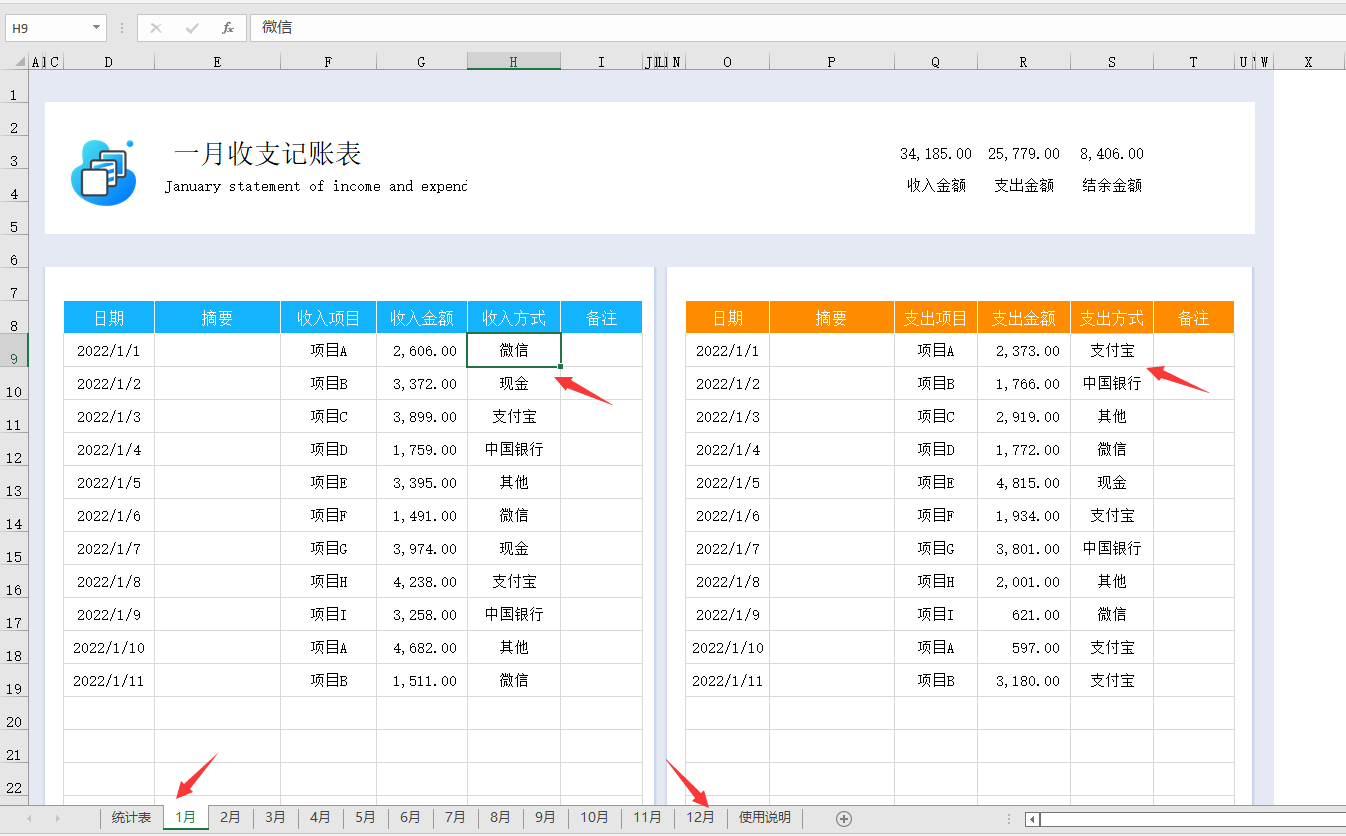
Task: Switch to the 8月 sheet tab
Action: pyautogui.click(x=500, y=818)
